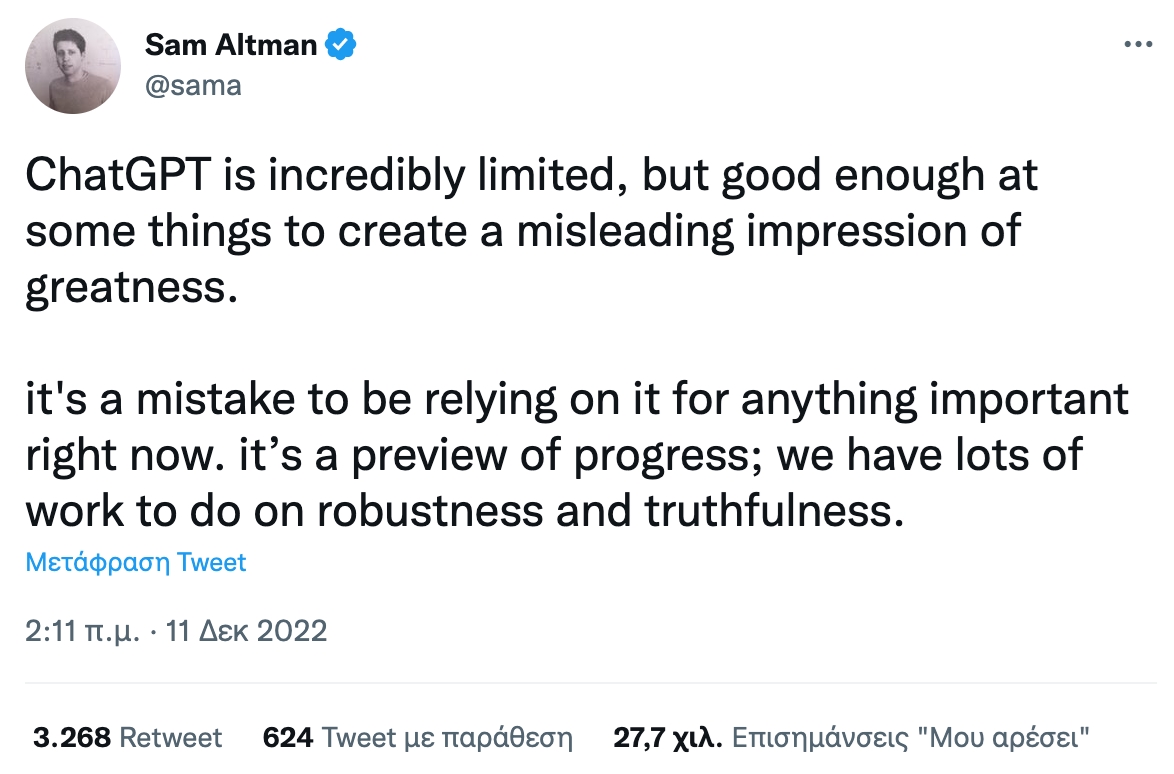Click the word ChatGPT starting the tweet

click(x=119, y=175)
